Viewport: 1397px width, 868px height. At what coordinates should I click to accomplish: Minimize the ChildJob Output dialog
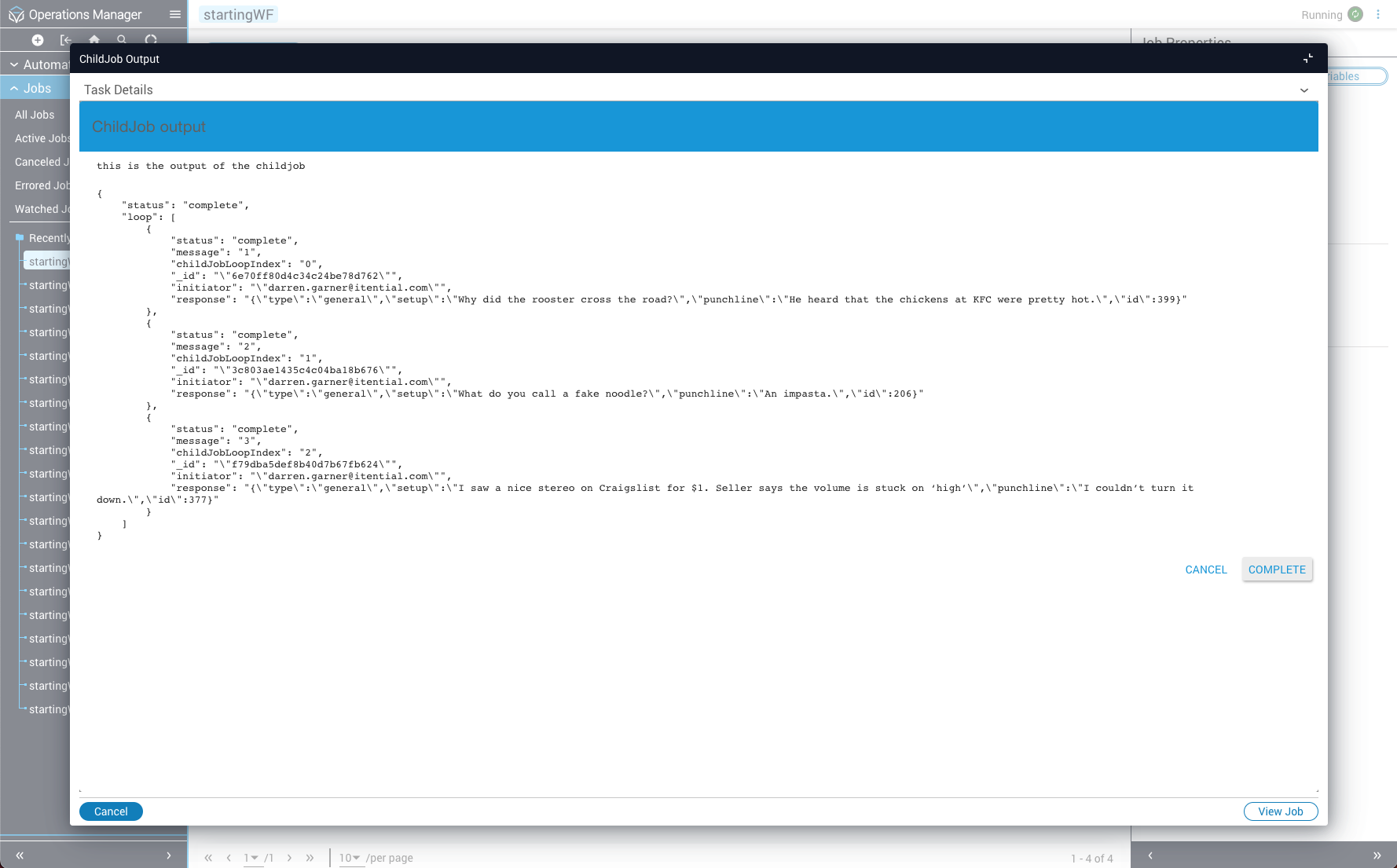[x=1308, y=58]
